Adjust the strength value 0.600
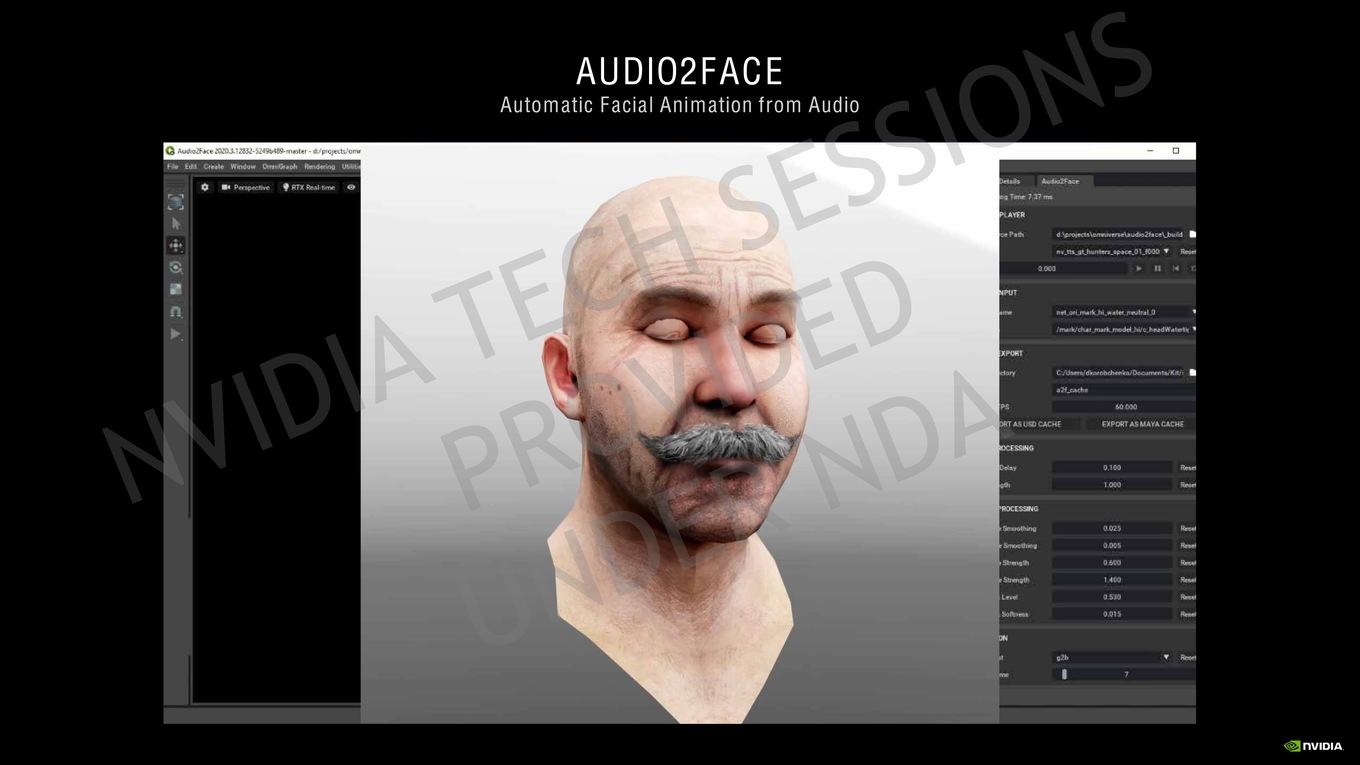The image size is (1360, 765). (x=1112, y=563)
